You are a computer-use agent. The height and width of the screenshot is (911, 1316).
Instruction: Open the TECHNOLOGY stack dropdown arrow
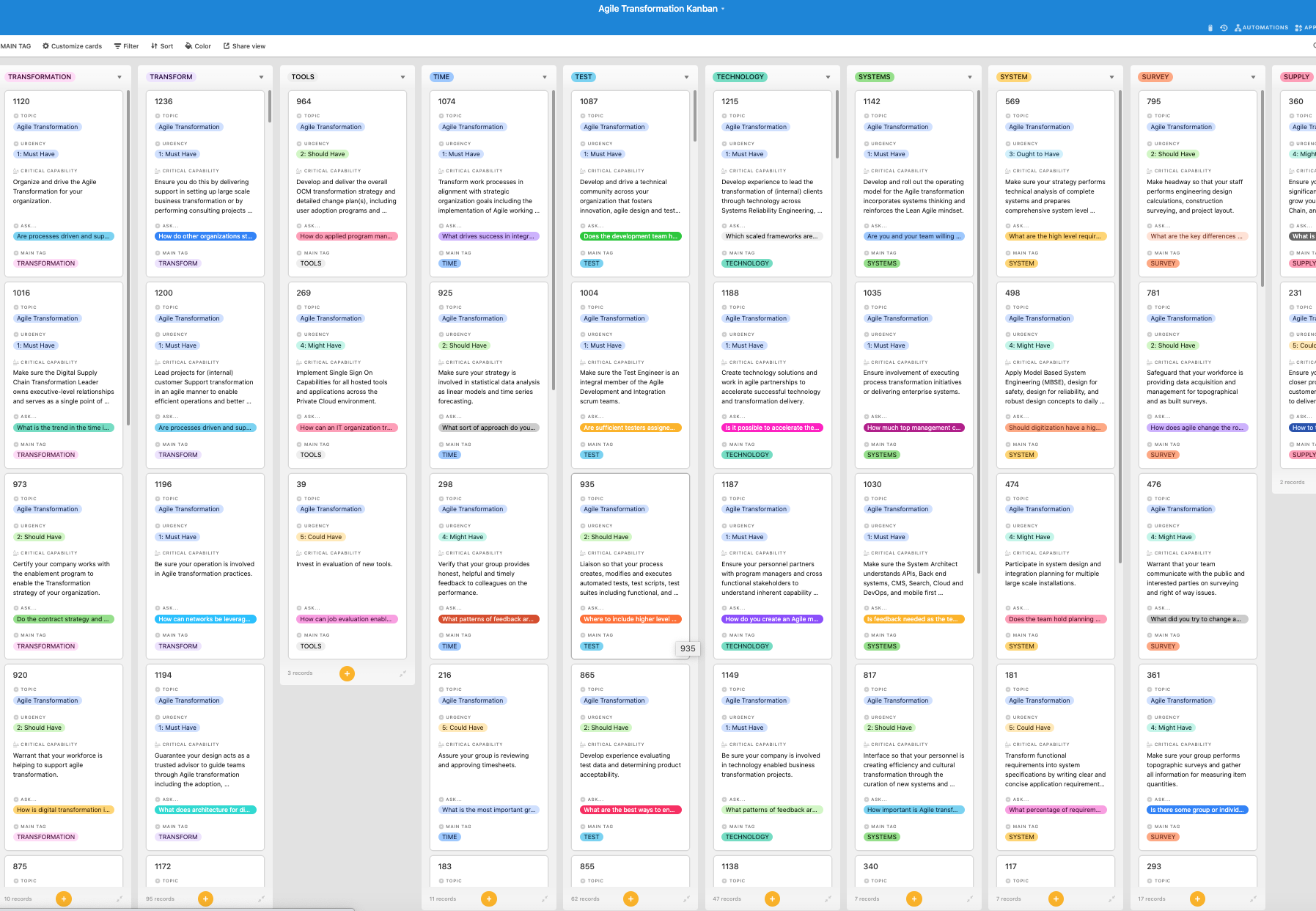tap(828, 77)
